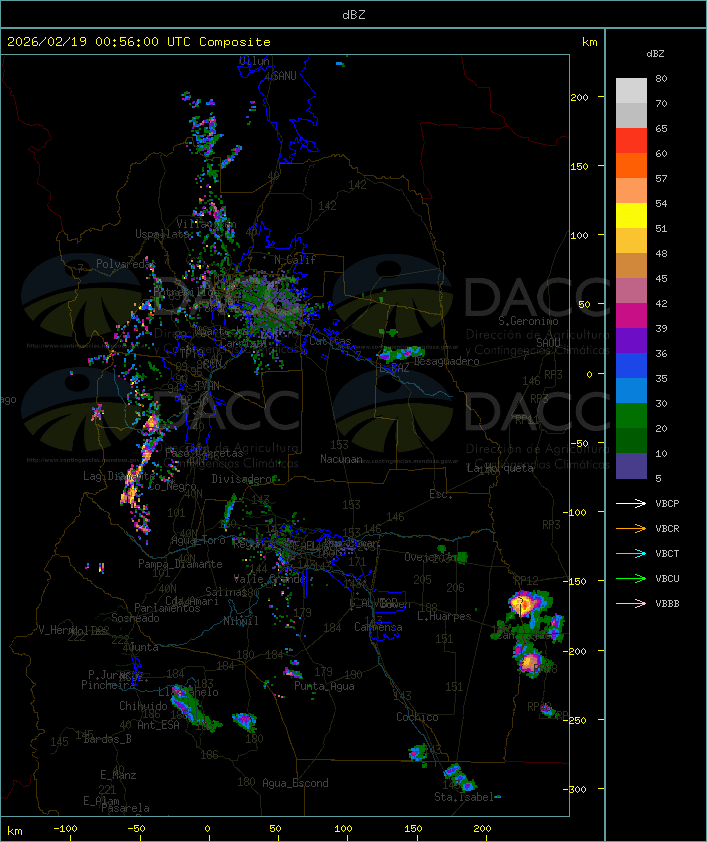The image size is (707, 842).
Task: Pick the magenta swatch in dBZ legend
Action: point(631,316)
